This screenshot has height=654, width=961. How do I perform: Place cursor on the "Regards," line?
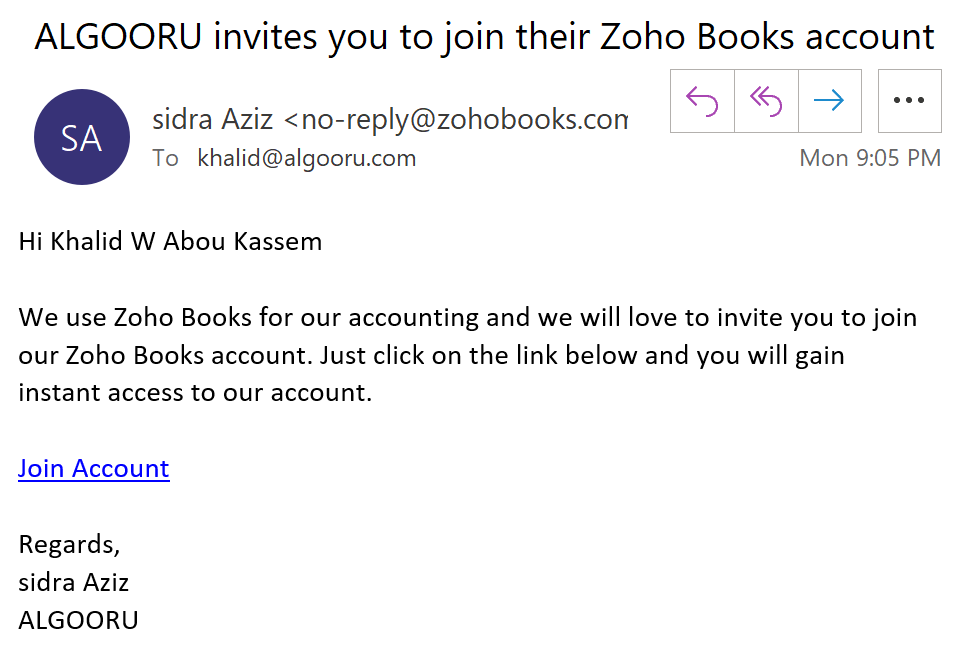[69, 545]
